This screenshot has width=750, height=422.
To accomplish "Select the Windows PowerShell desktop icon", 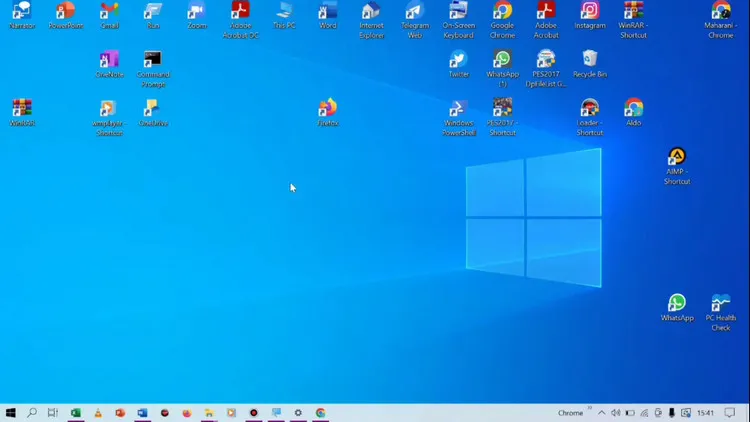I will pyautogui.click(x=458, y=118).
